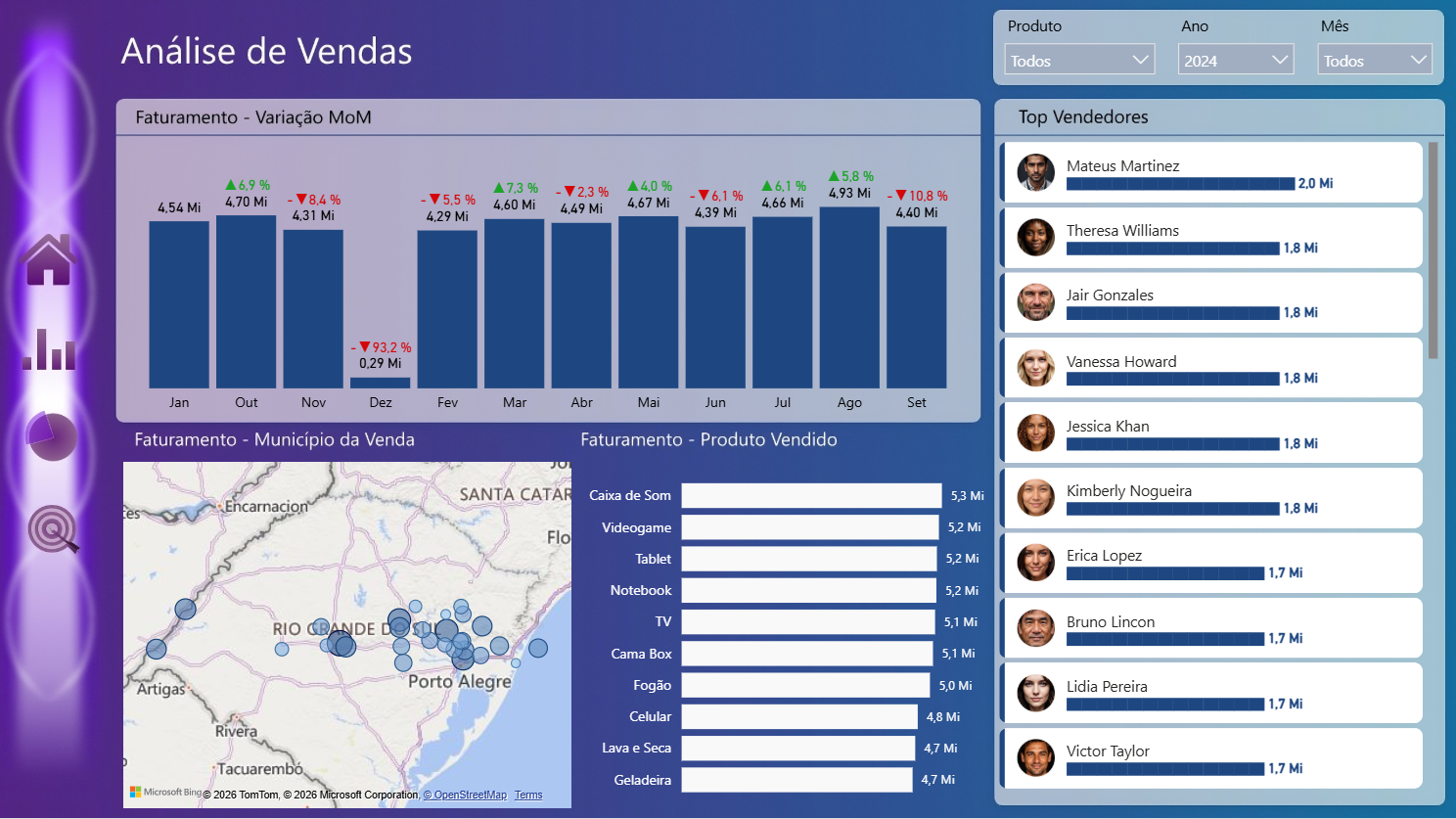Screen dimensions: 1456x819
Task: Open the map Terms link
Action: pos(528,795)
